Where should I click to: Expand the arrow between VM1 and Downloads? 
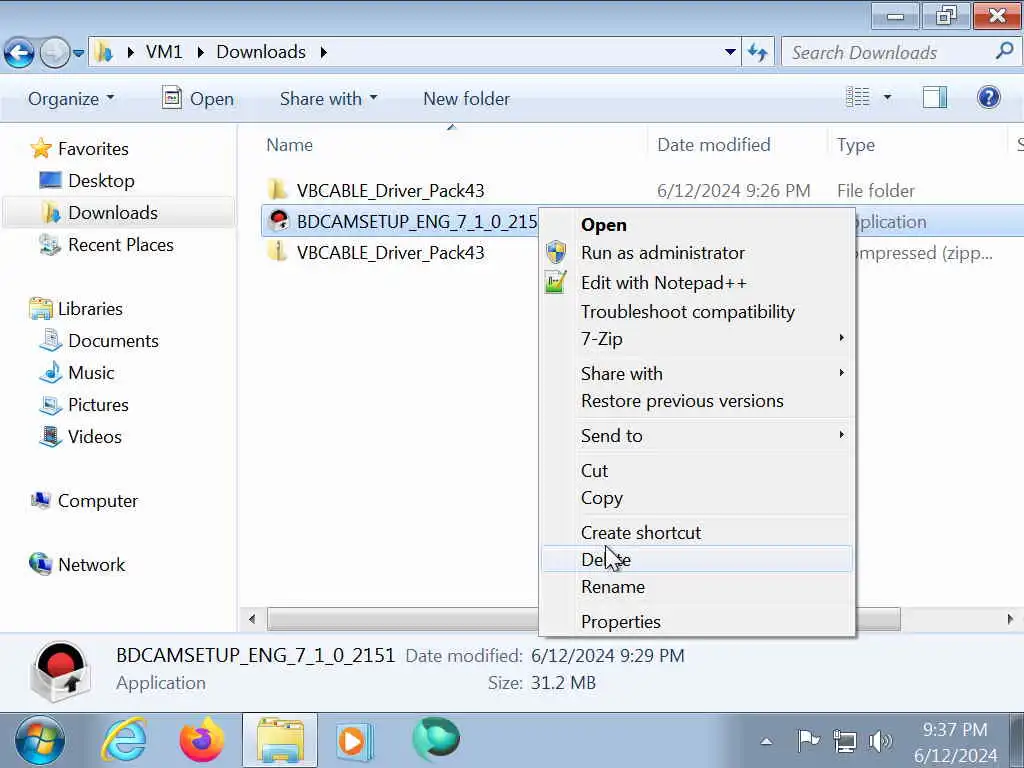point(200,52)
